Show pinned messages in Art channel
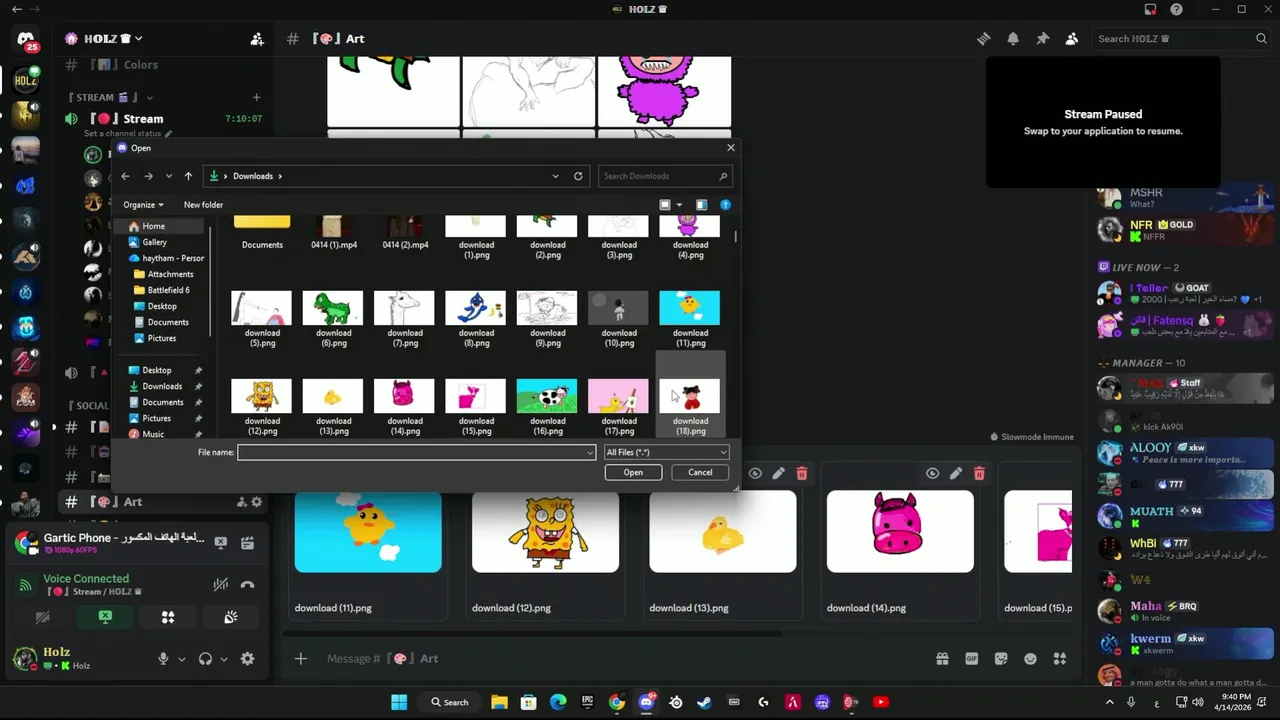Viewport: 1280px width, 720px height. (1042, 39)
